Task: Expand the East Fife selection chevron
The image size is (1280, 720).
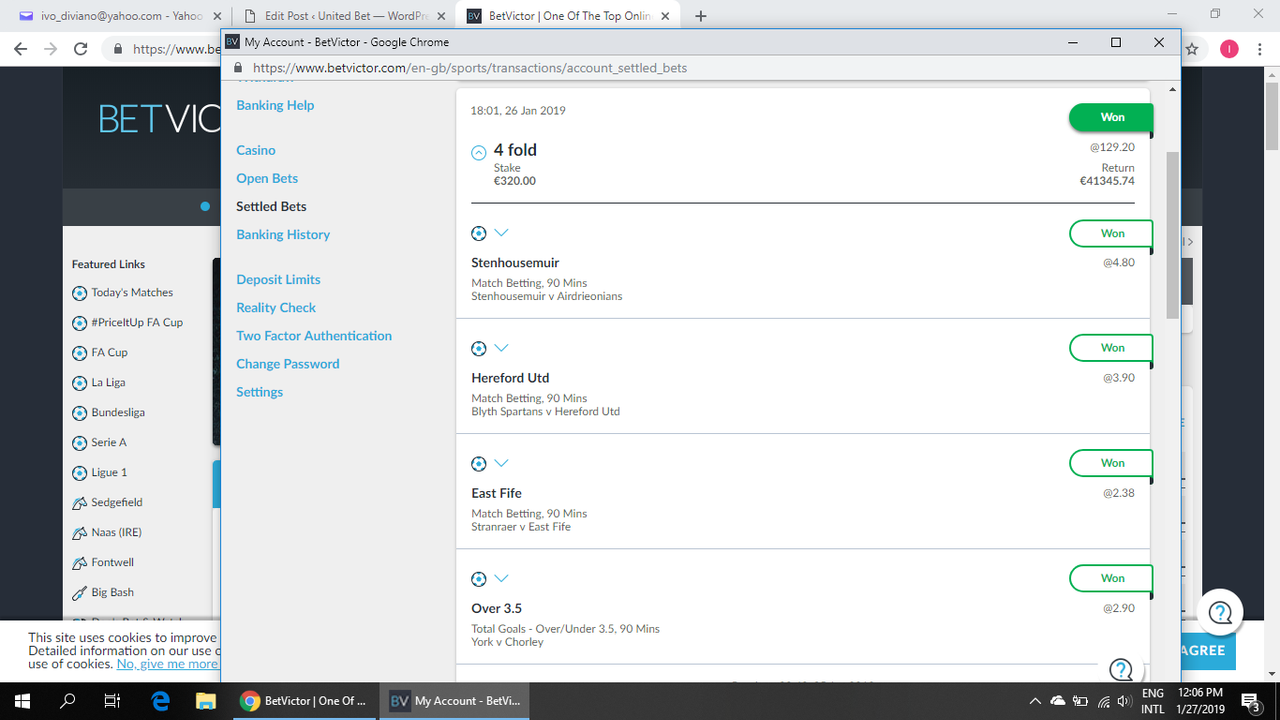Action: click(x=502, y=463)
